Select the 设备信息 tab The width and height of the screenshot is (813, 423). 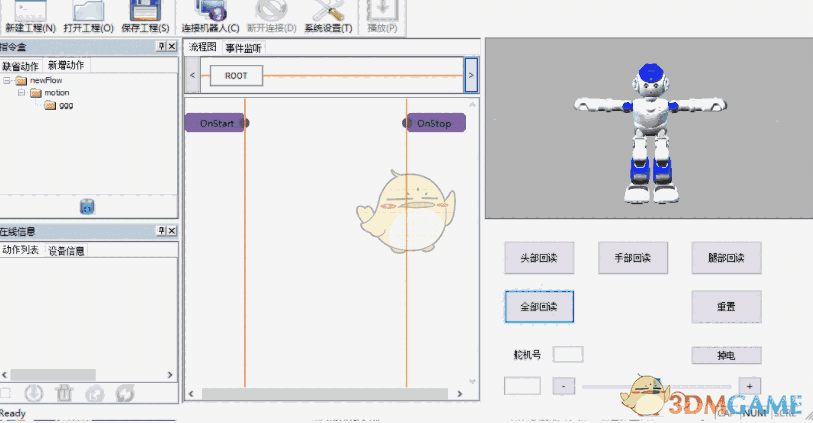pos(66,251)
